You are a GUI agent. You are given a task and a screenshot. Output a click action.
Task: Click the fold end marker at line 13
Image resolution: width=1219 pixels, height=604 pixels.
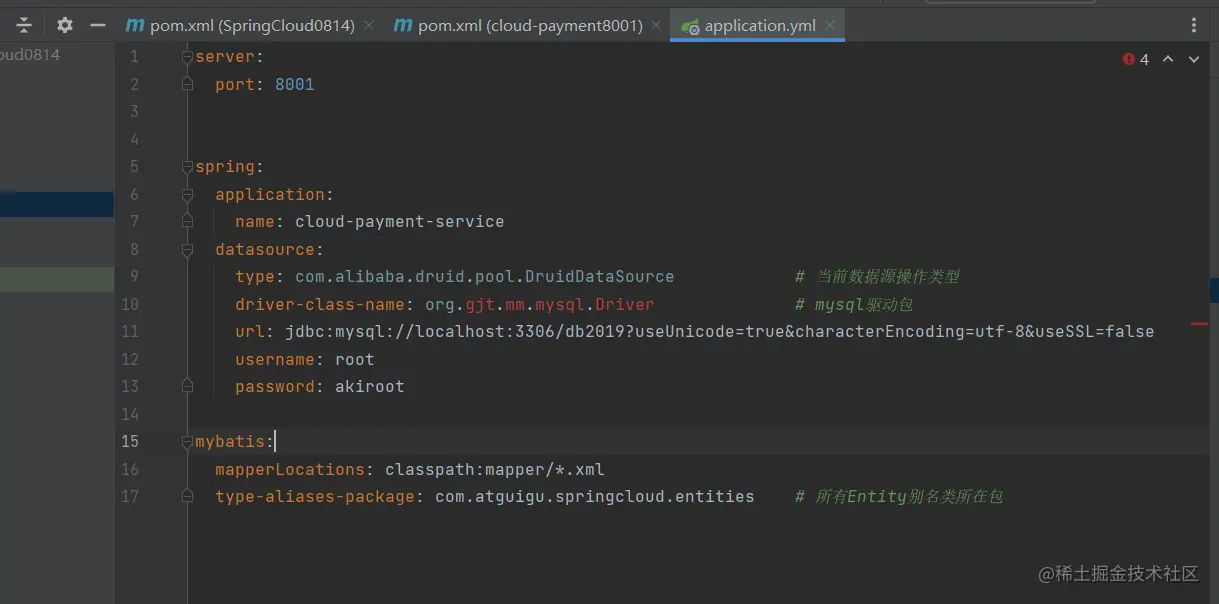[x=187, y=386]
